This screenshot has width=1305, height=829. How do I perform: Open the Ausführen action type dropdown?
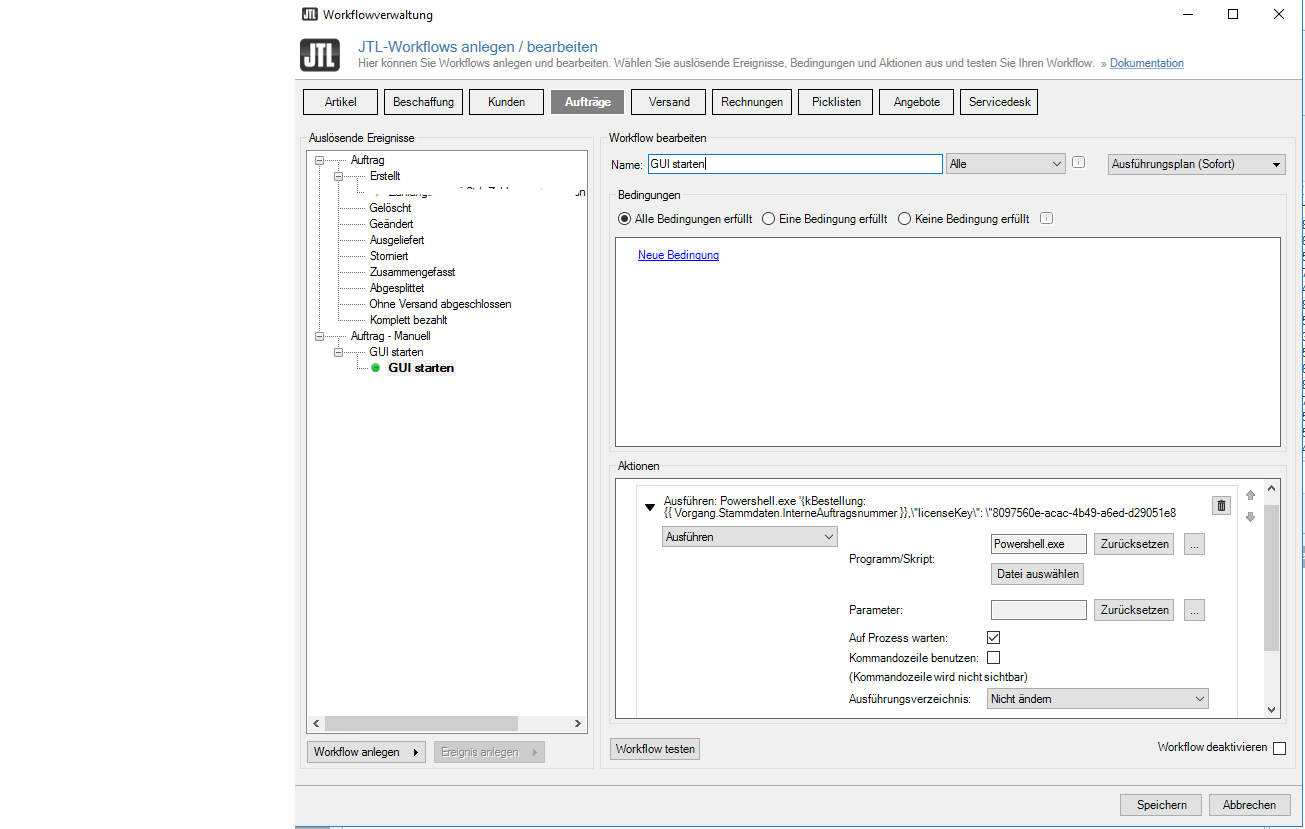tap(750, 537)
